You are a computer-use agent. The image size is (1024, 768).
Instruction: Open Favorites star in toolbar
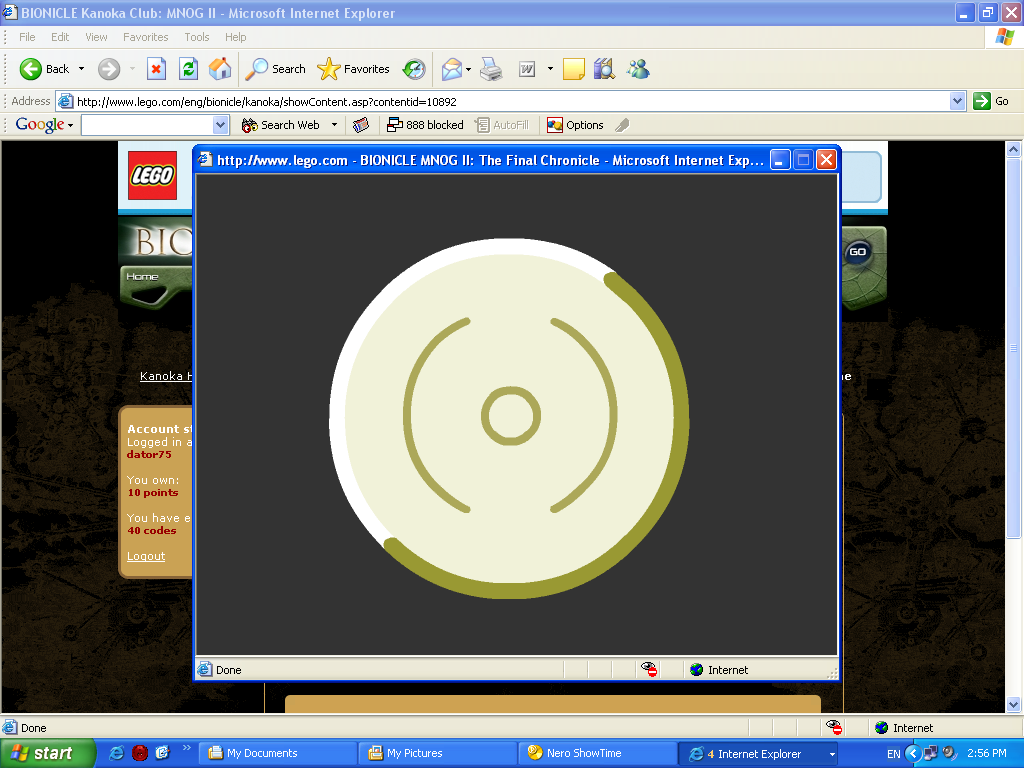[353, 69]
